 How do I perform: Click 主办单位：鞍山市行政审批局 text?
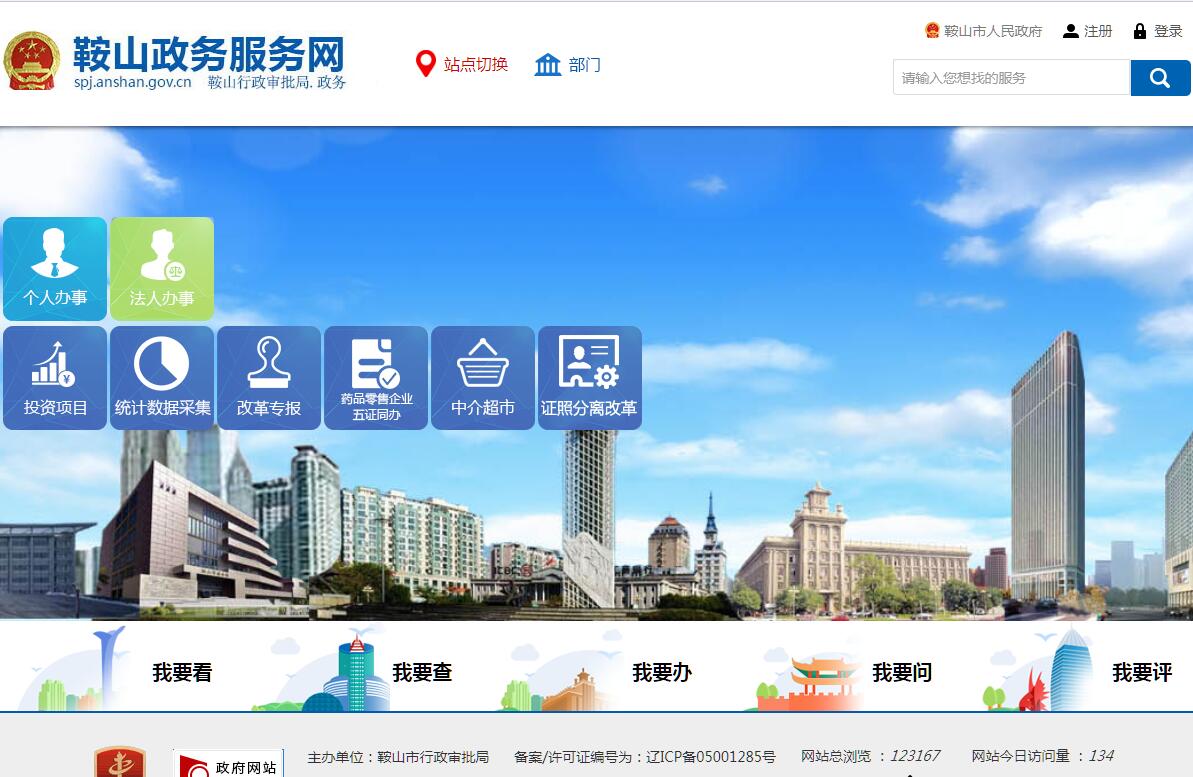[398, 757]
